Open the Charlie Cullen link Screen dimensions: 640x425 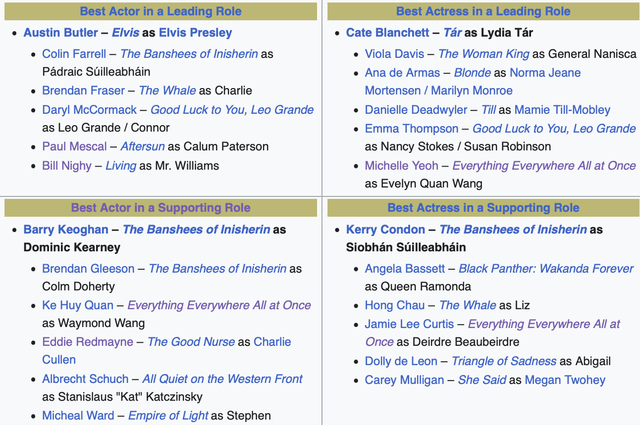pos(167,351)
